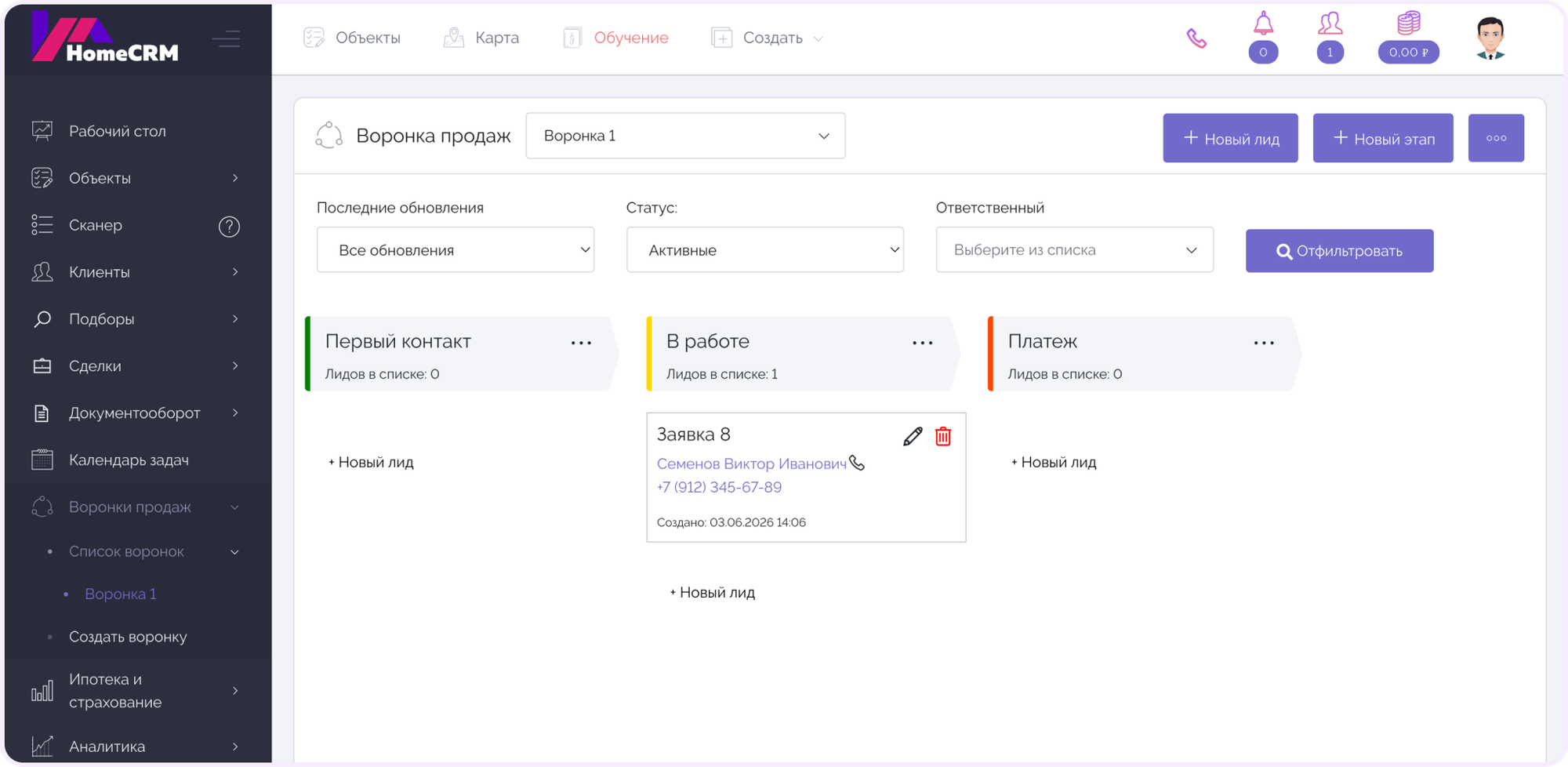Open Рабочий стол in sidebar
This screenshot has width=1568, height=767.
[118, 131]
